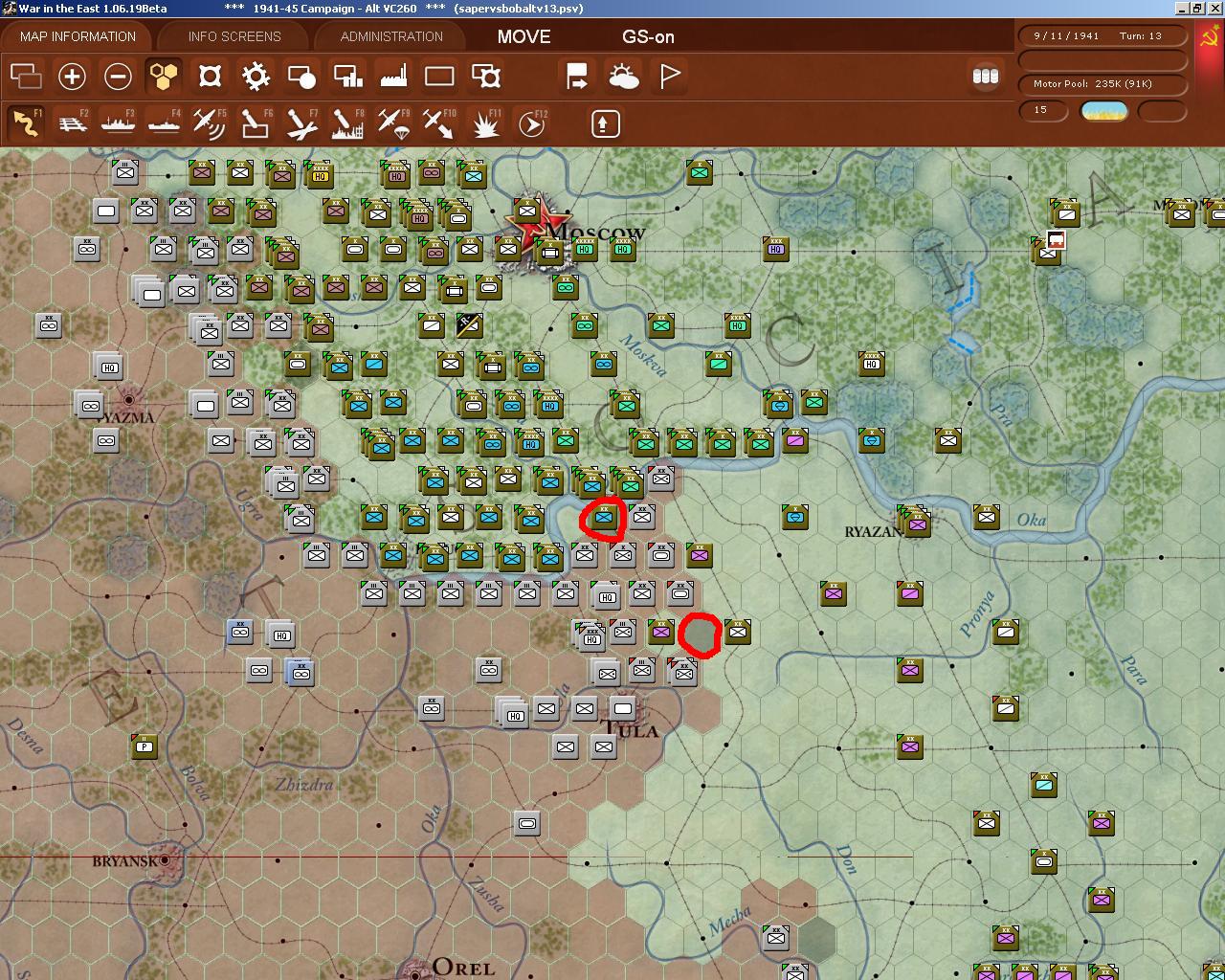Image resolution: width=1225 pixels, height=980 pixels.
Task: Select amphibious transport (F4) ship icon
Action: (x=164, y=122)
